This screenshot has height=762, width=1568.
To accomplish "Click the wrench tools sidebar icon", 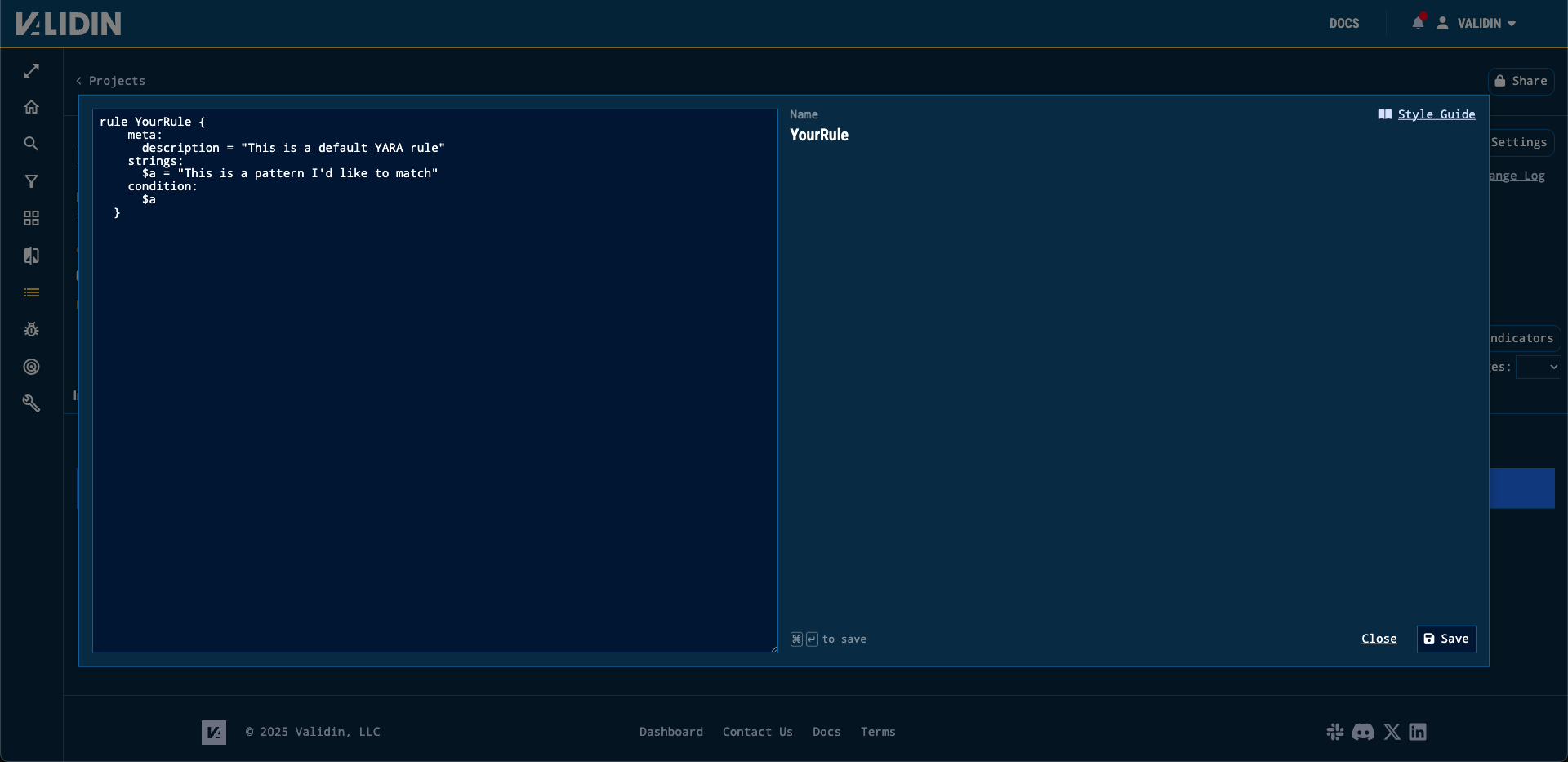I will coord(31,403).
